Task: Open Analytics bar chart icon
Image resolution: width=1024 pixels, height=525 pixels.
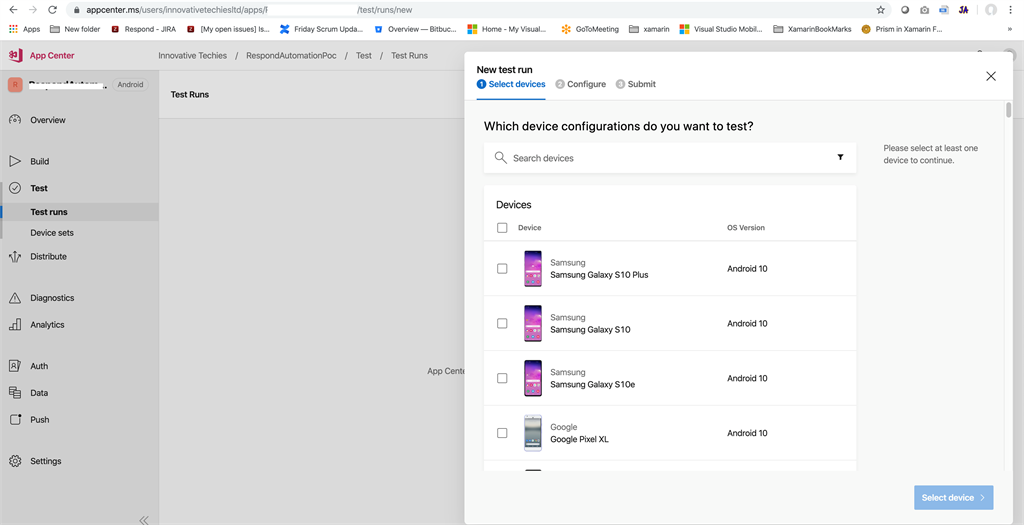Action: (15, 325)
